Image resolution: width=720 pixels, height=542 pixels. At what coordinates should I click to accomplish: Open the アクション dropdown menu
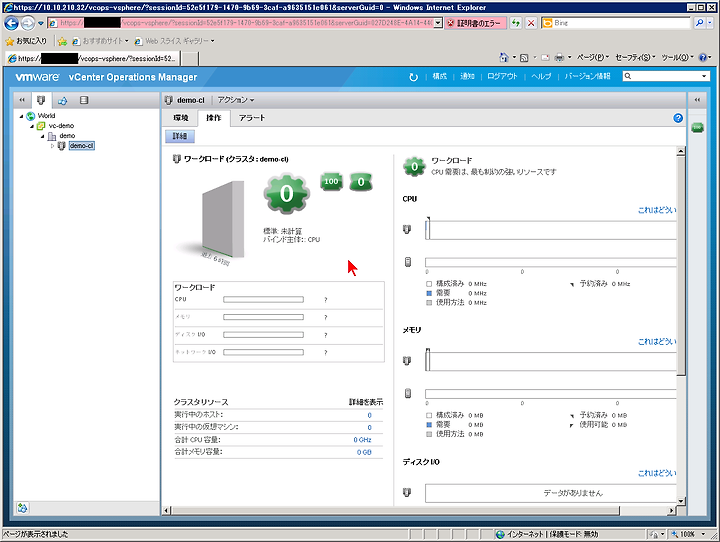point(236,100)
